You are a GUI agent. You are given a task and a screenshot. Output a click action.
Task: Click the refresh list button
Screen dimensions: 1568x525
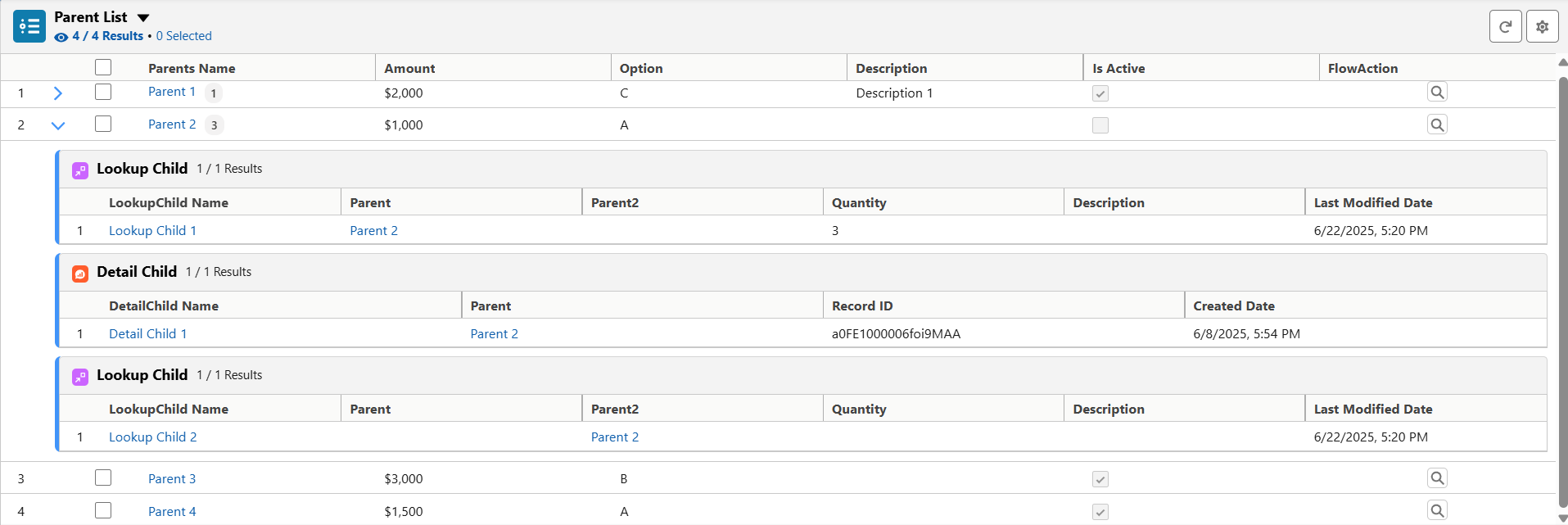pos(1505,26)
